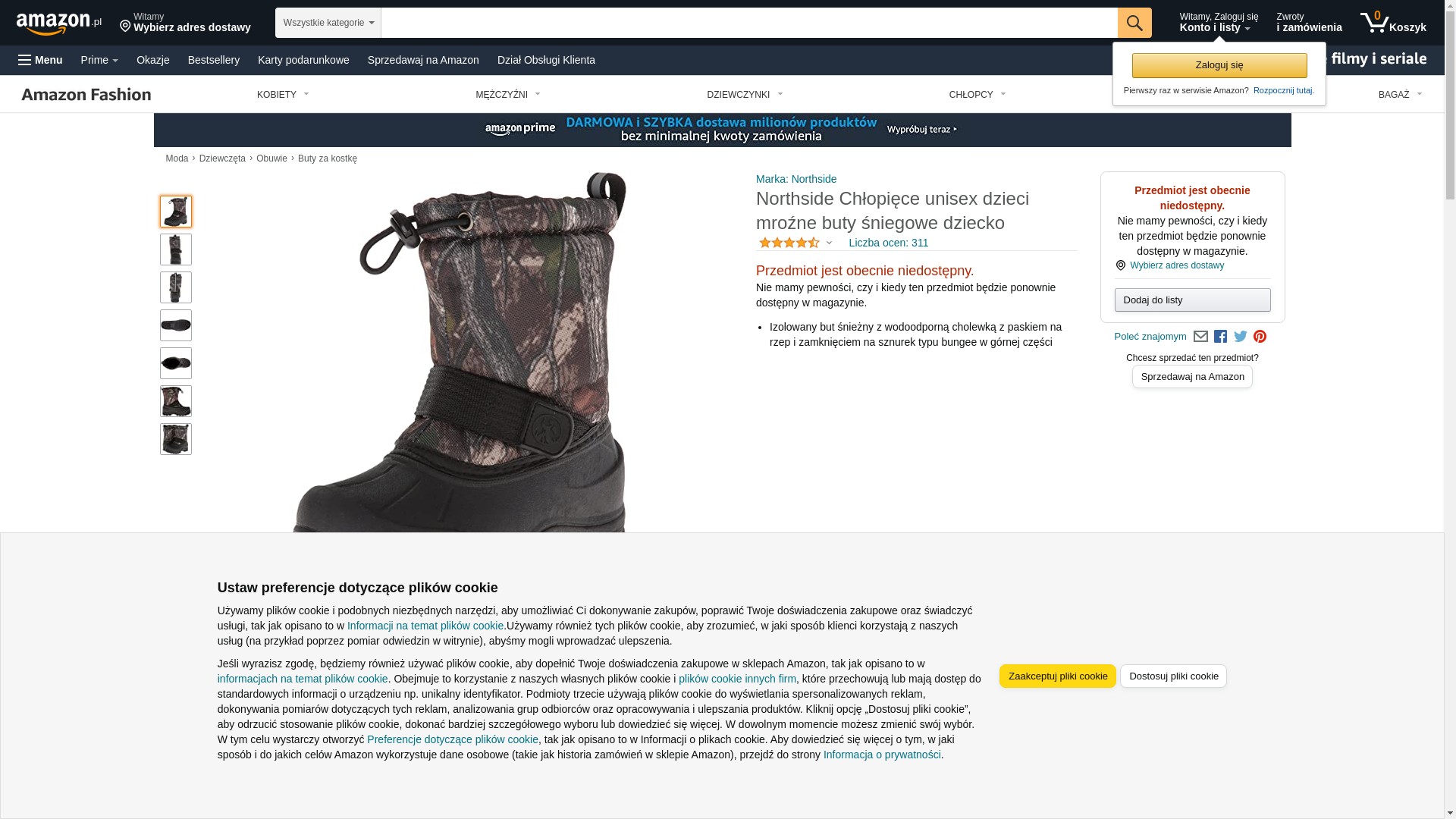Click the search magnifier button
The image size is (1456, 819).
coord(1134,23)
